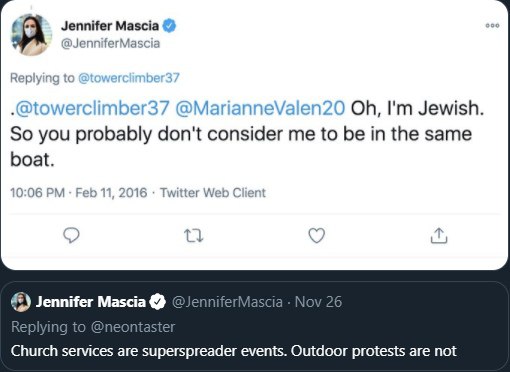Click the reply speech bubble icon

click(71, 235)
